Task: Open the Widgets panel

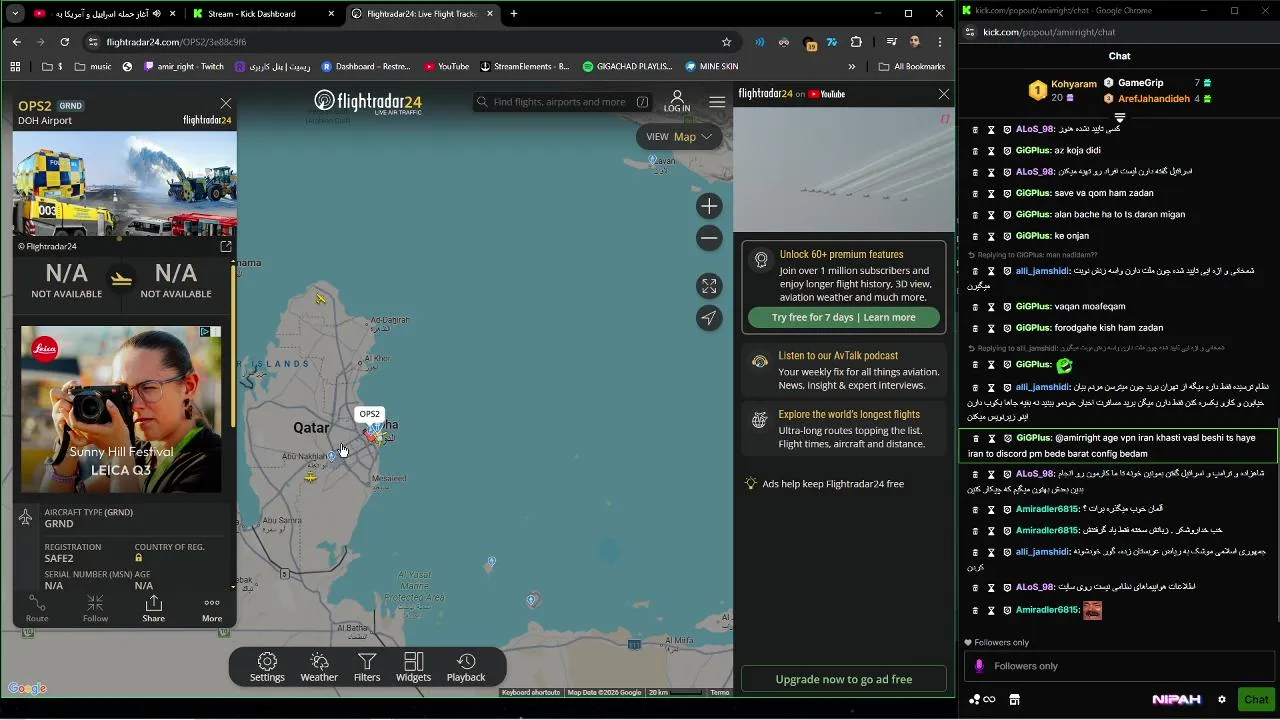Action: 413,667
